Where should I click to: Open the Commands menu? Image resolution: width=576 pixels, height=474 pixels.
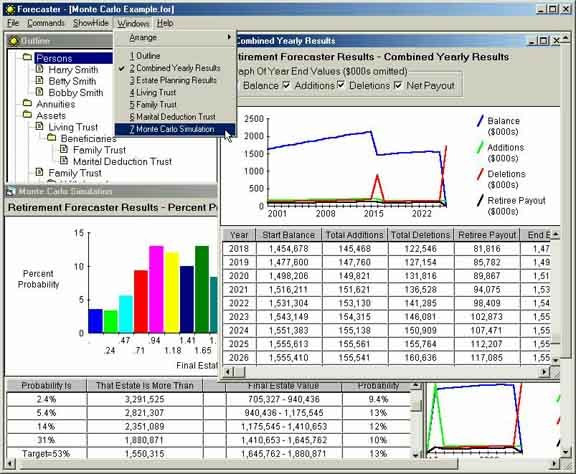point(46,23)
